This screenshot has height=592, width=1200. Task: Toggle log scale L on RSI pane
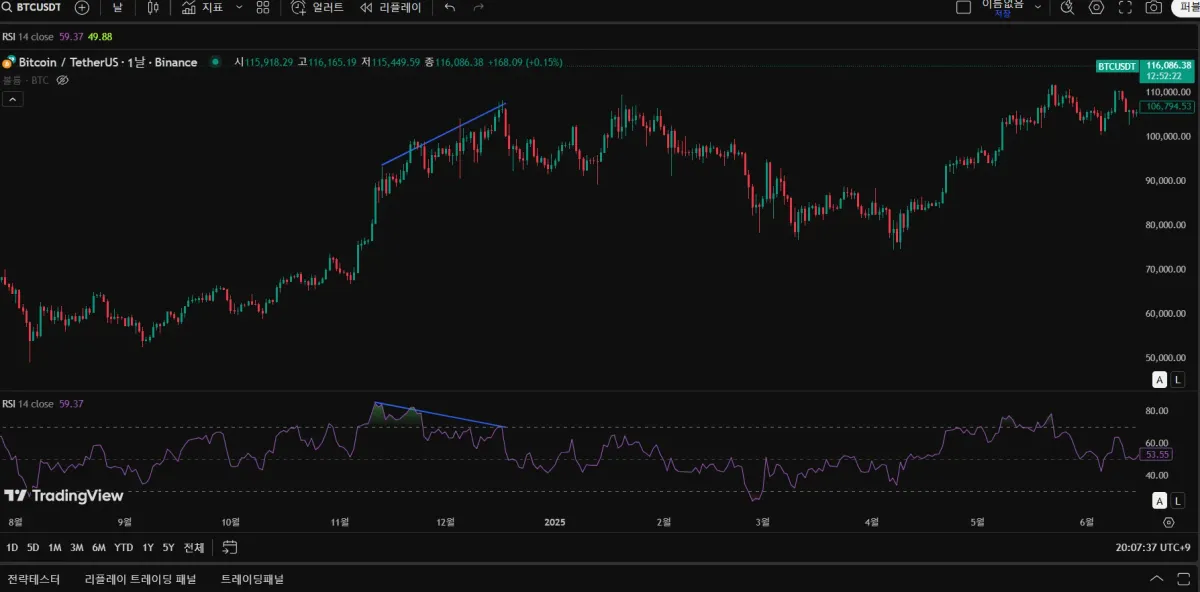[1178, 501]
